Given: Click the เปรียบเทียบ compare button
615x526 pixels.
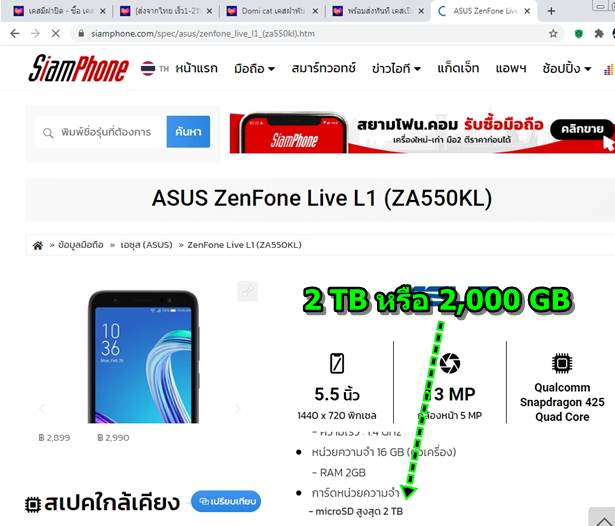Looking at the screenshot, I should pyautogui.click(x=226, y=501).
